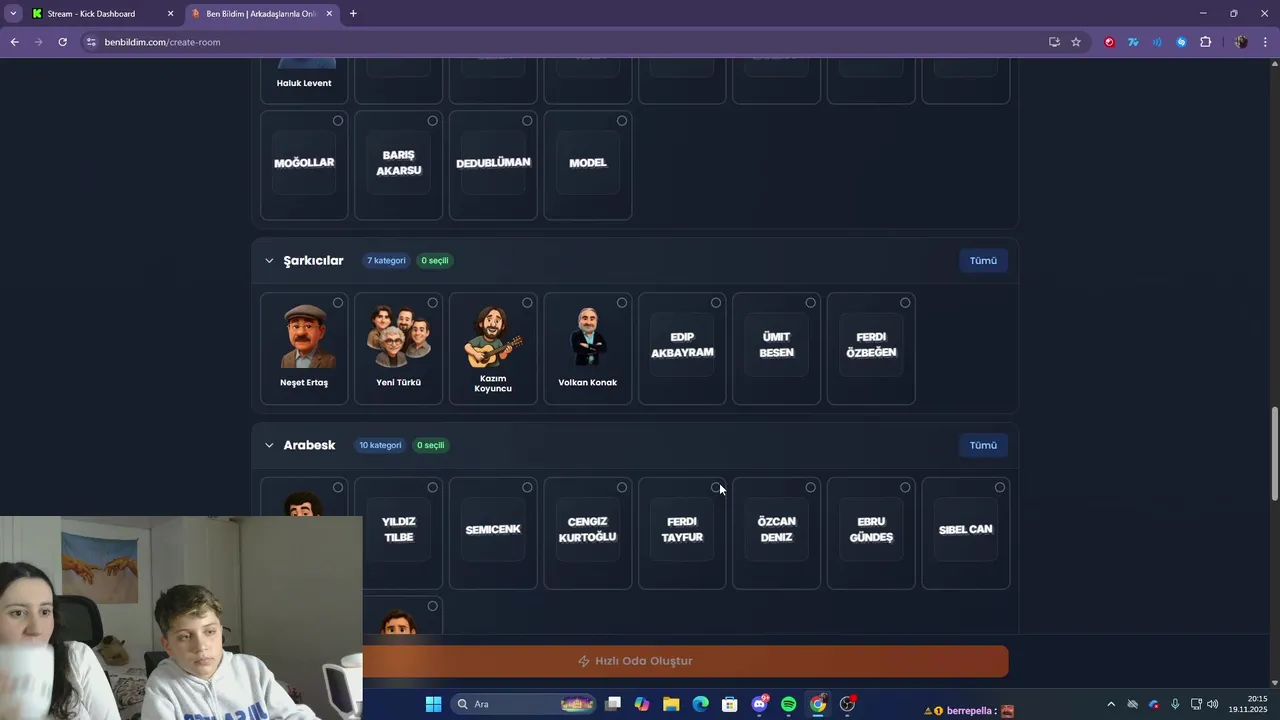Image resolution: width=1280 pixels, height=720 pixels.
Task: Install the app via address bar icon
Action: coord(1054,42)
